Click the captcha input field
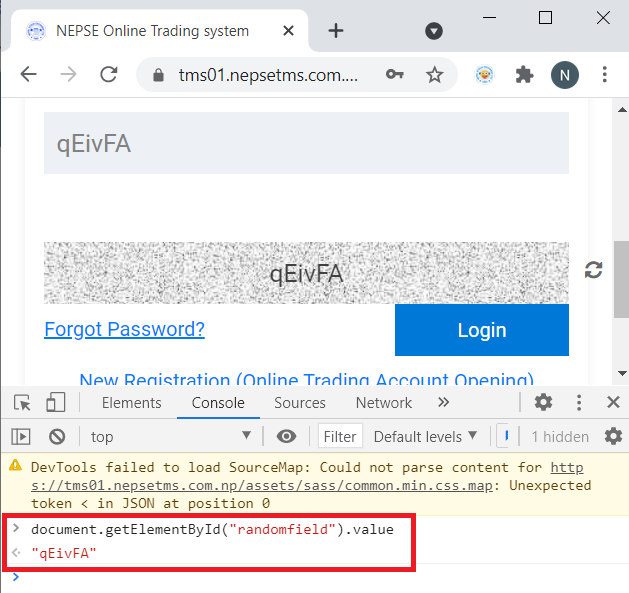629x593 pixels. (306, 144)
